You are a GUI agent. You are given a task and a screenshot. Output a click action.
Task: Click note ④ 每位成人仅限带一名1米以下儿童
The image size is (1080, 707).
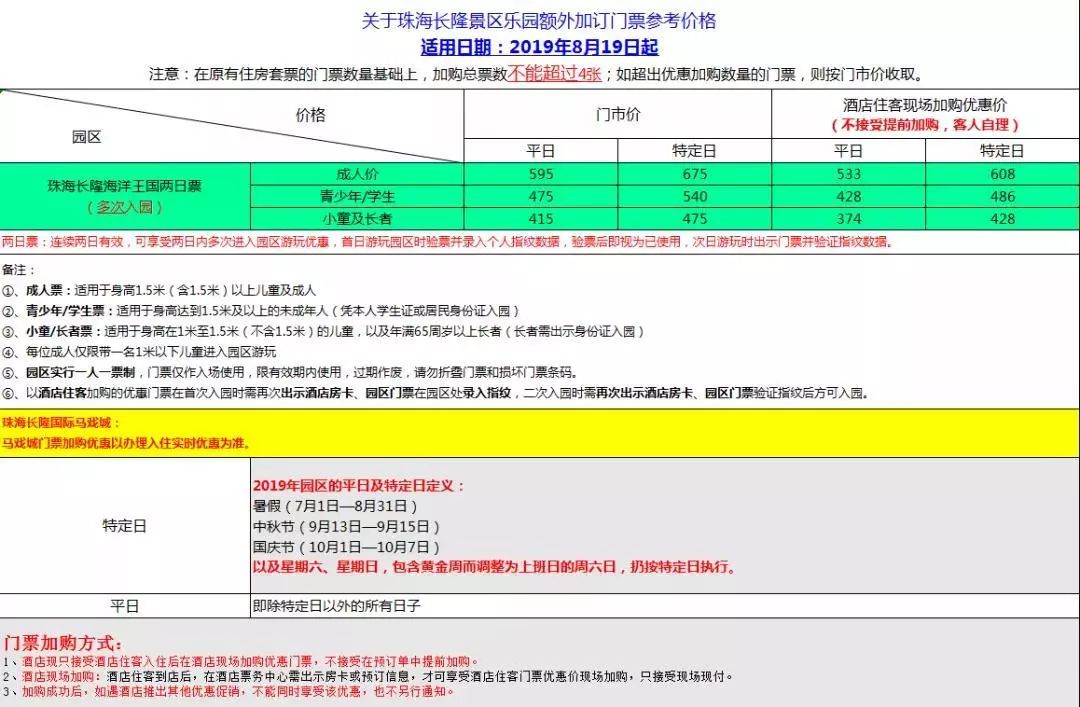pyautogui.click(x=139, y=352)
